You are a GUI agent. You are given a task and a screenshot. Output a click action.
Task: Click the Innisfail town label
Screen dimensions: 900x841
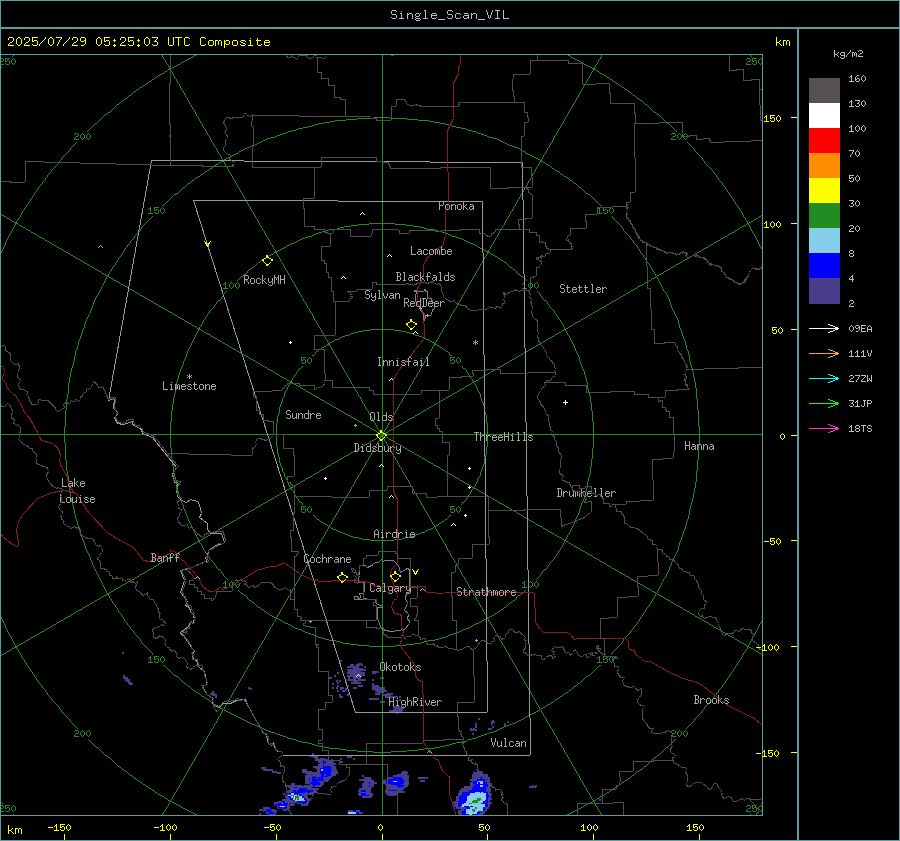point(403,362)
